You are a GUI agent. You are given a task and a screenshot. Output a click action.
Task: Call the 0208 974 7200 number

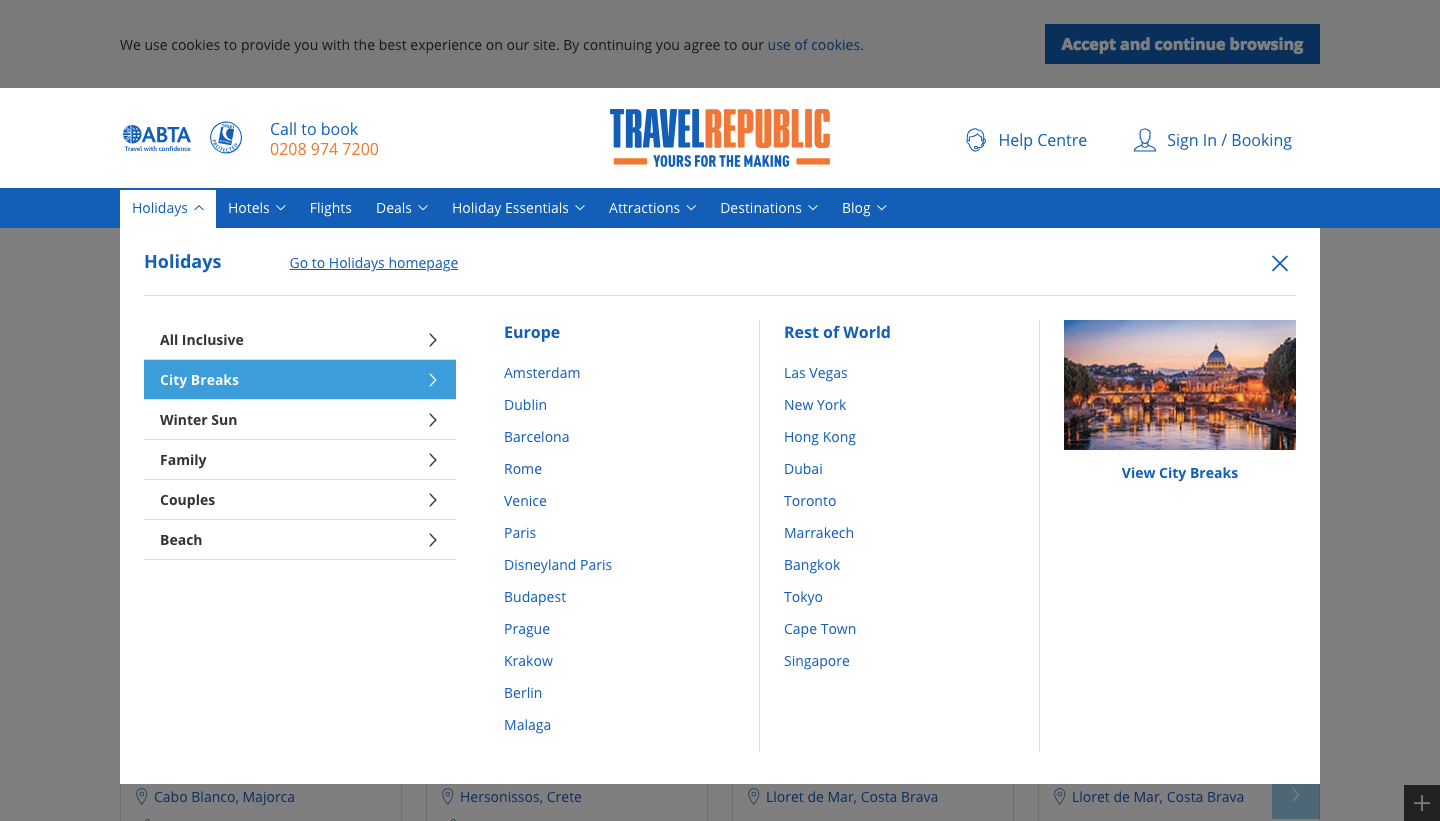(324, 150)
